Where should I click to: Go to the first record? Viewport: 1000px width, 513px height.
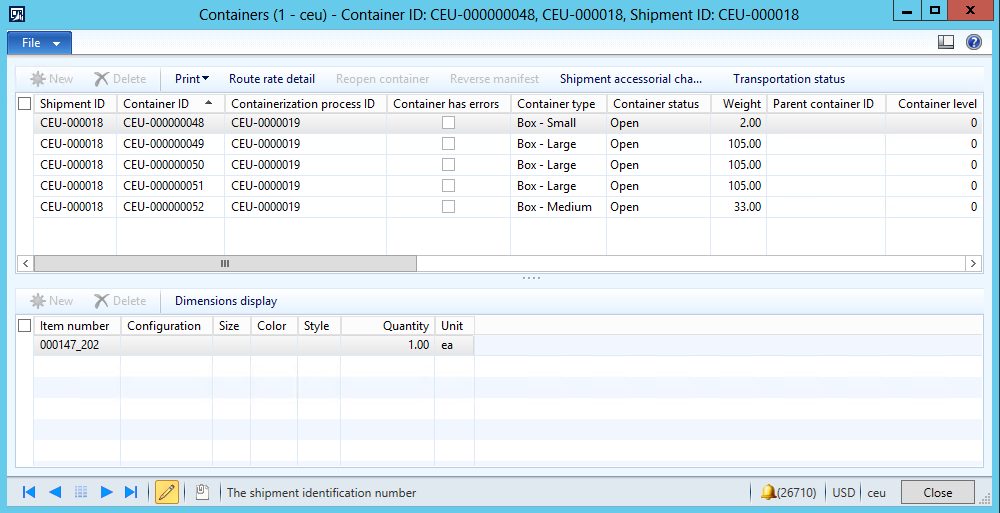coord(29,492)
